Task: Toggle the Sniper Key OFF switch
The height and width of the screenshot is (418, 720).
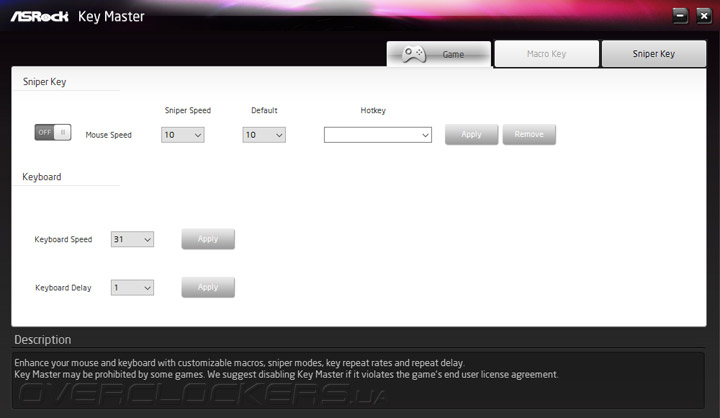Action: coord(53,132)
